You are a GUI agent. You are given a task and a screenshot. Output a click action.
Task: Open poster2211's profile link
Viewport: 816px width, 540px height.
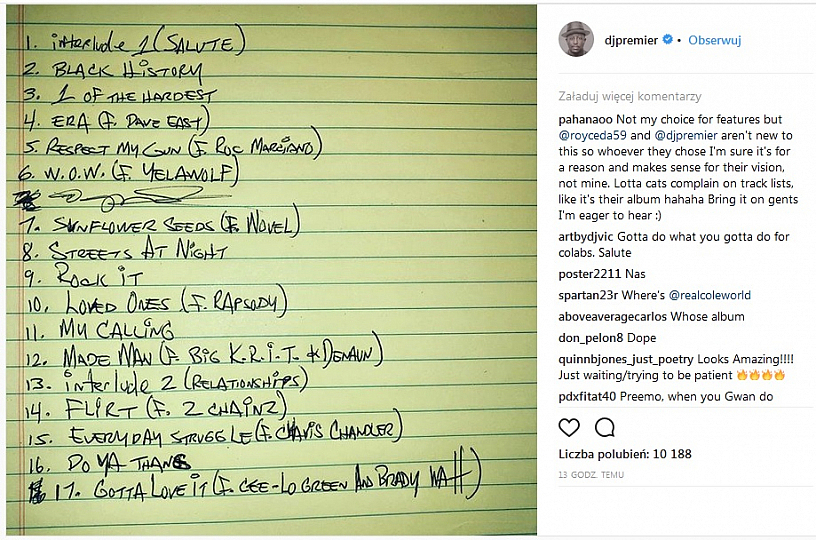pyautogui.click(x=589, y=273)
